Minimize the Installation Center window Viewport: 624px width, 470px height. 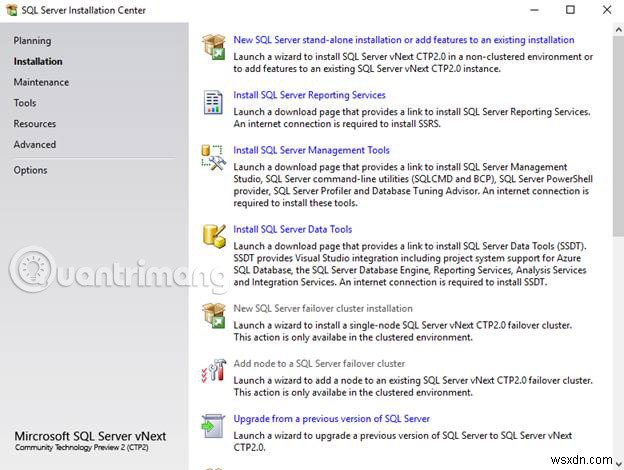tap(534, 10)
